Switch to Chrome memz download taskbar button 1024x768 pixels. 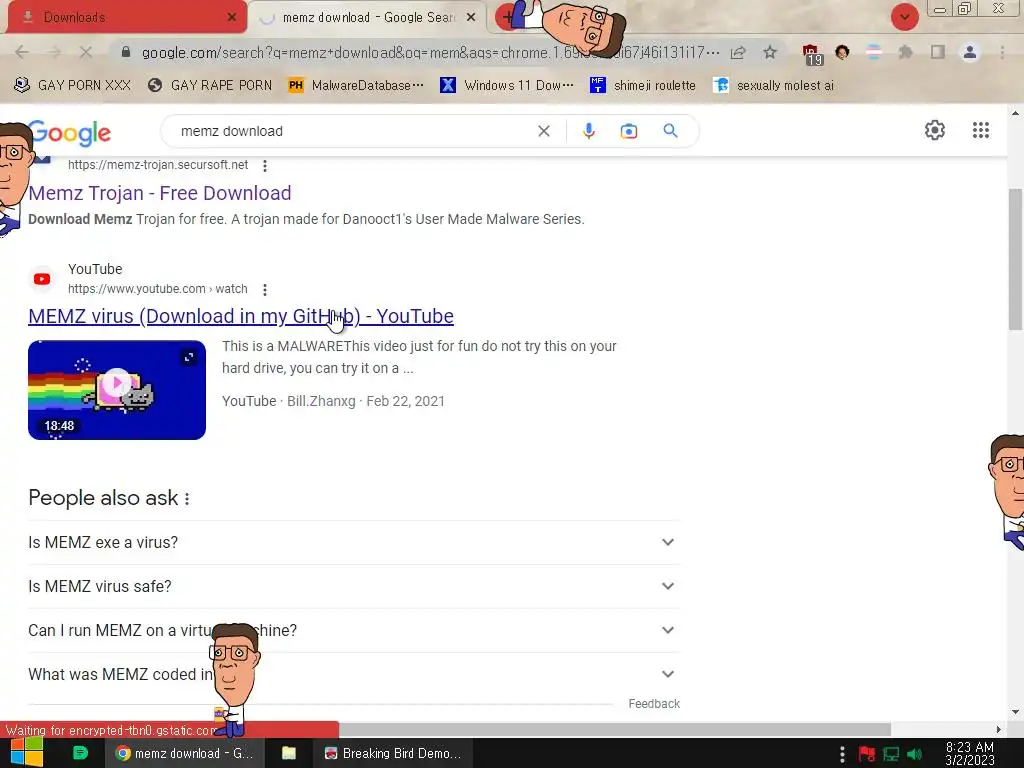click(x=185, y=753)
